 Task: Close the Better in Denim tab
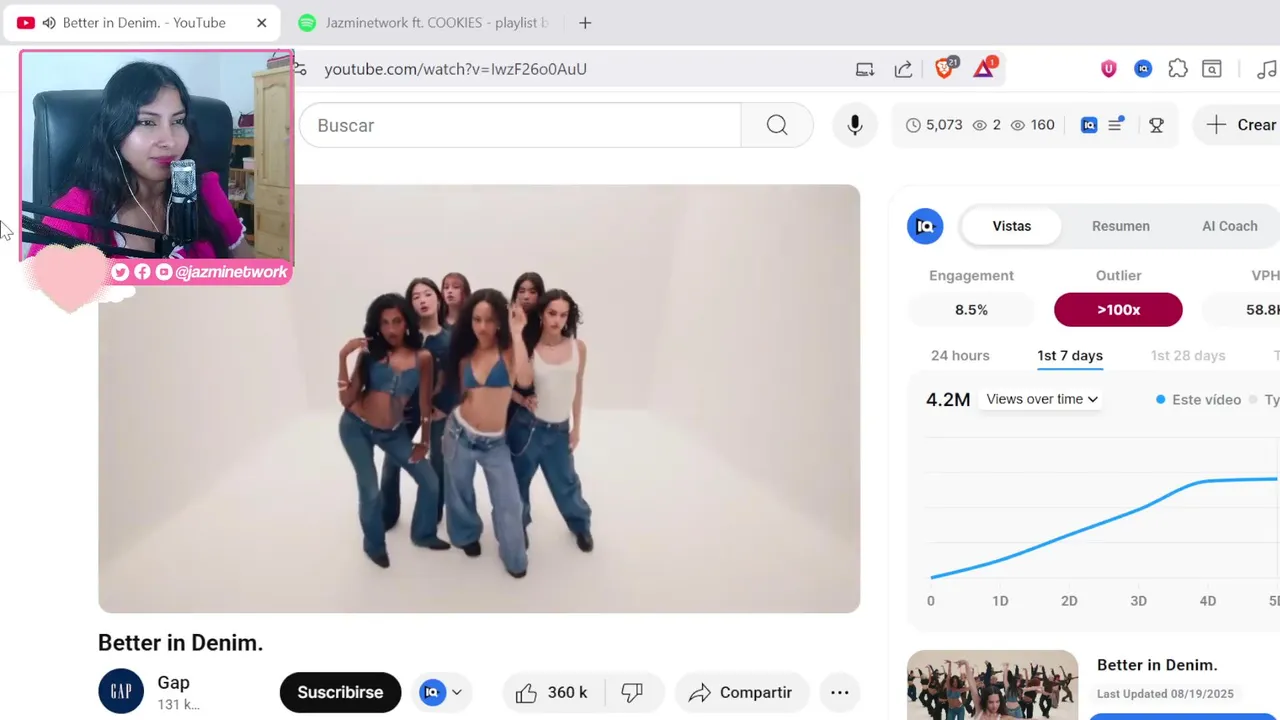click(262, 22)
